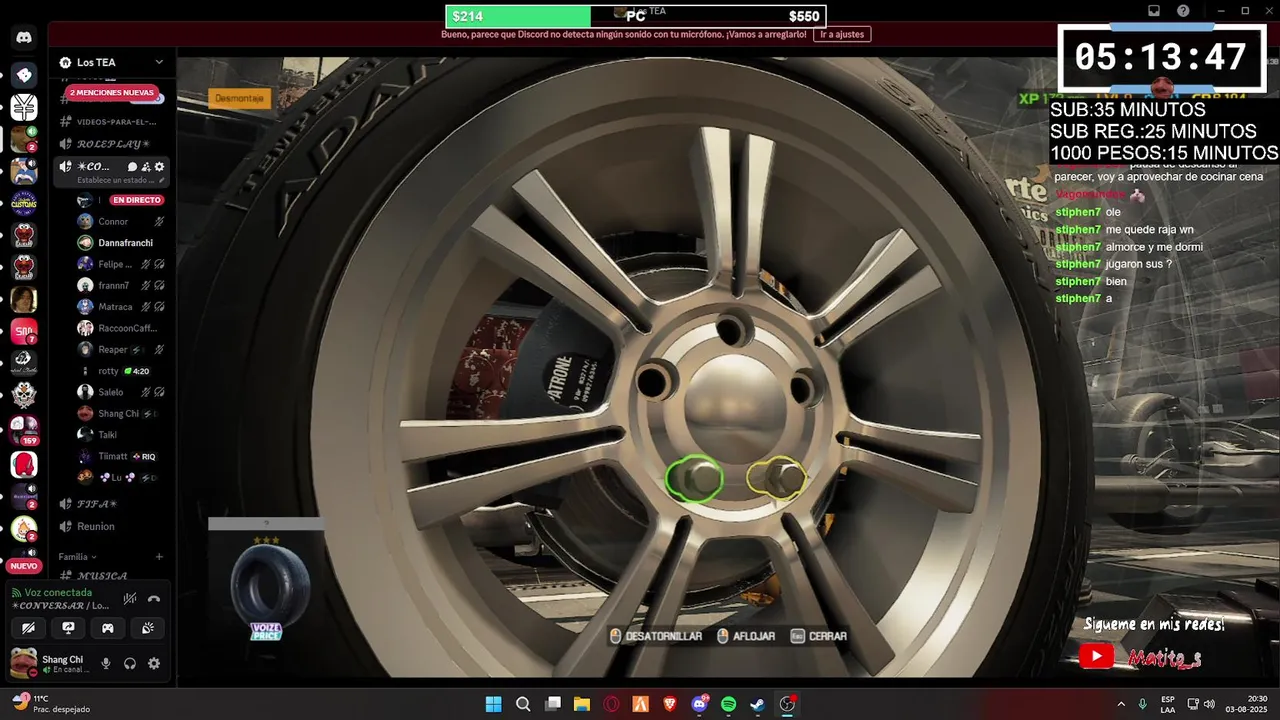
Task: Open Discord help question mark icon
Action: point(1183,11)
